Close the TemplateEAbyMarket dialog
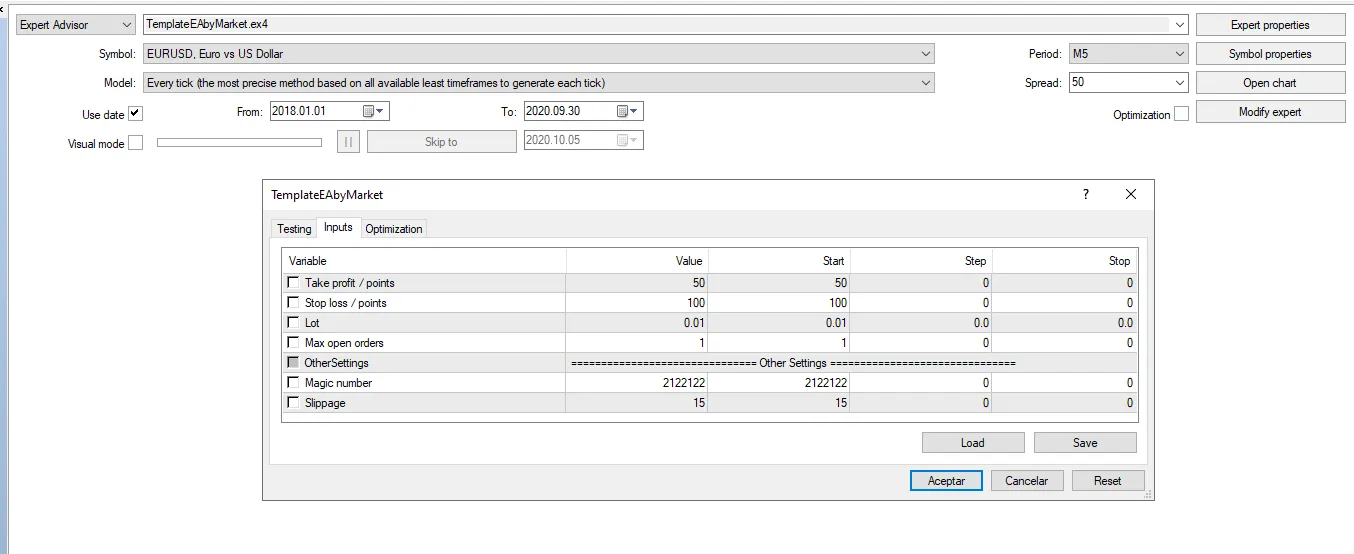This screenshot has width=1354, height=554. tap(1131, 195)
